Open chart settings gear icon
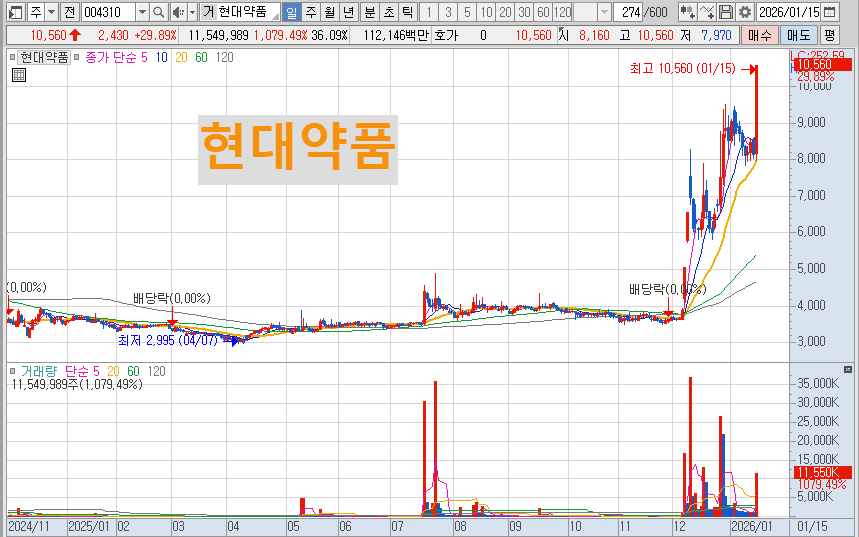 745,12
